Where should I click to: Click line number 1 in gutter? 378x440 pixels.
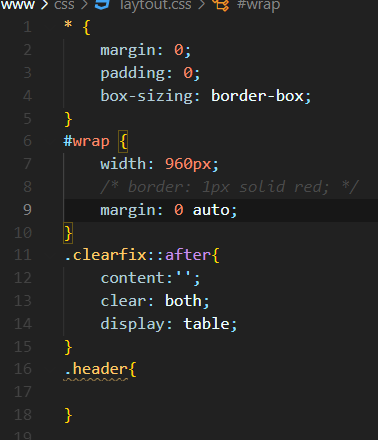tap(28, 27)
